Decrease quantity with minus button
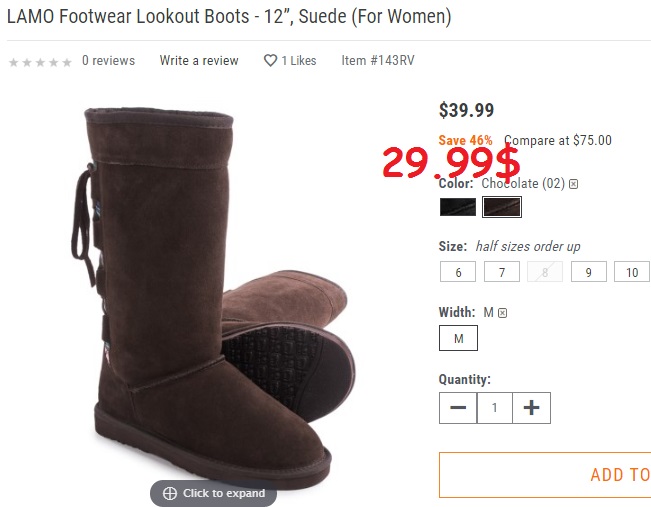The image size is (651, 507). (x=458, y=408)
